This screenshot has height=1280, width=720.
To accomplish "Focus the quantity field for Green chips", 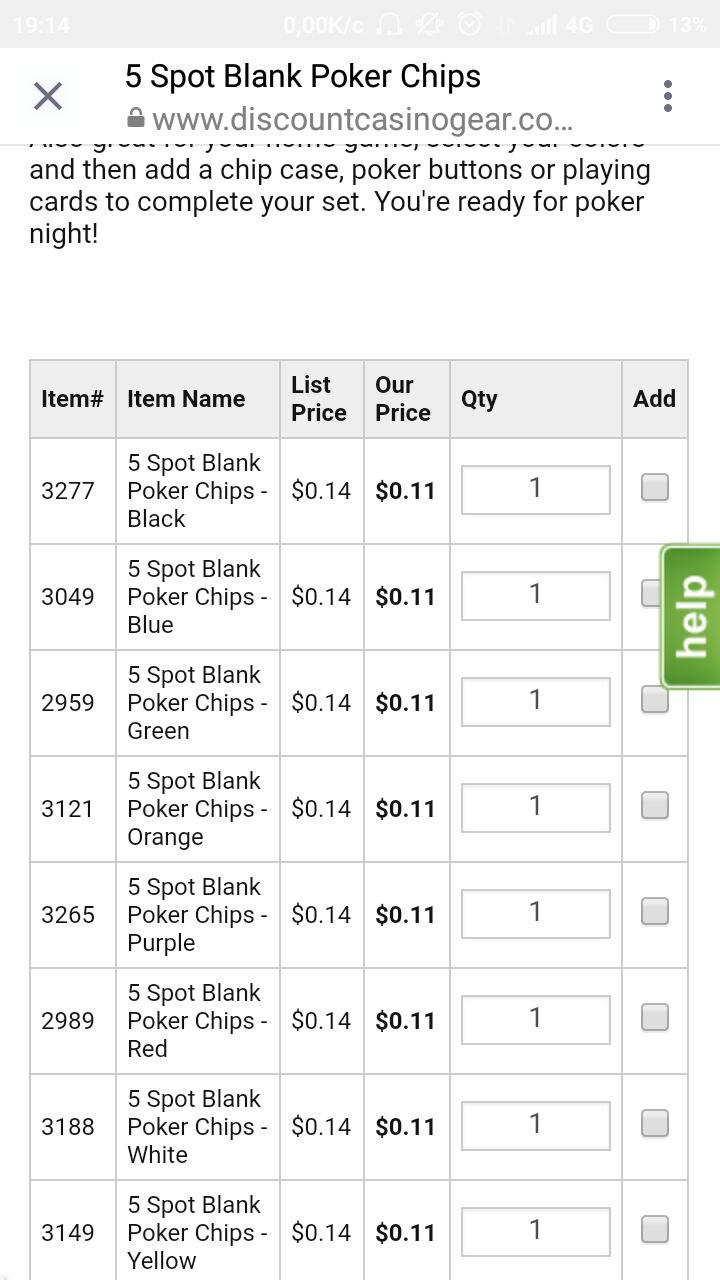I will point(535,702).
